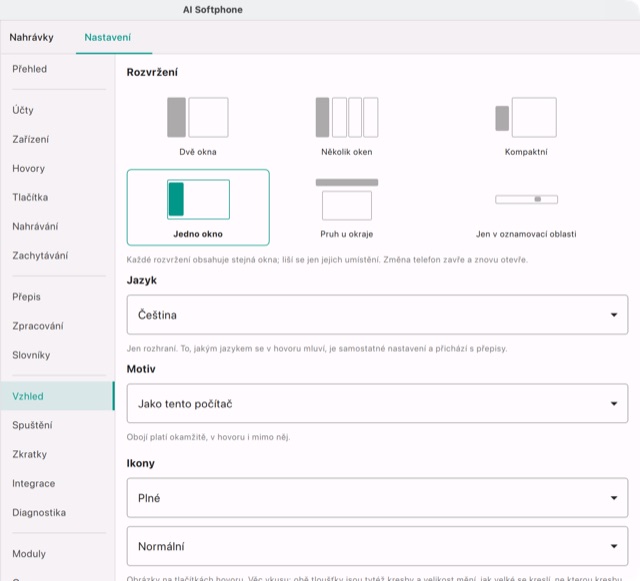Go to Nahrávání settings
This screenshot has height=581, width=640.
[x=35, y=227]
